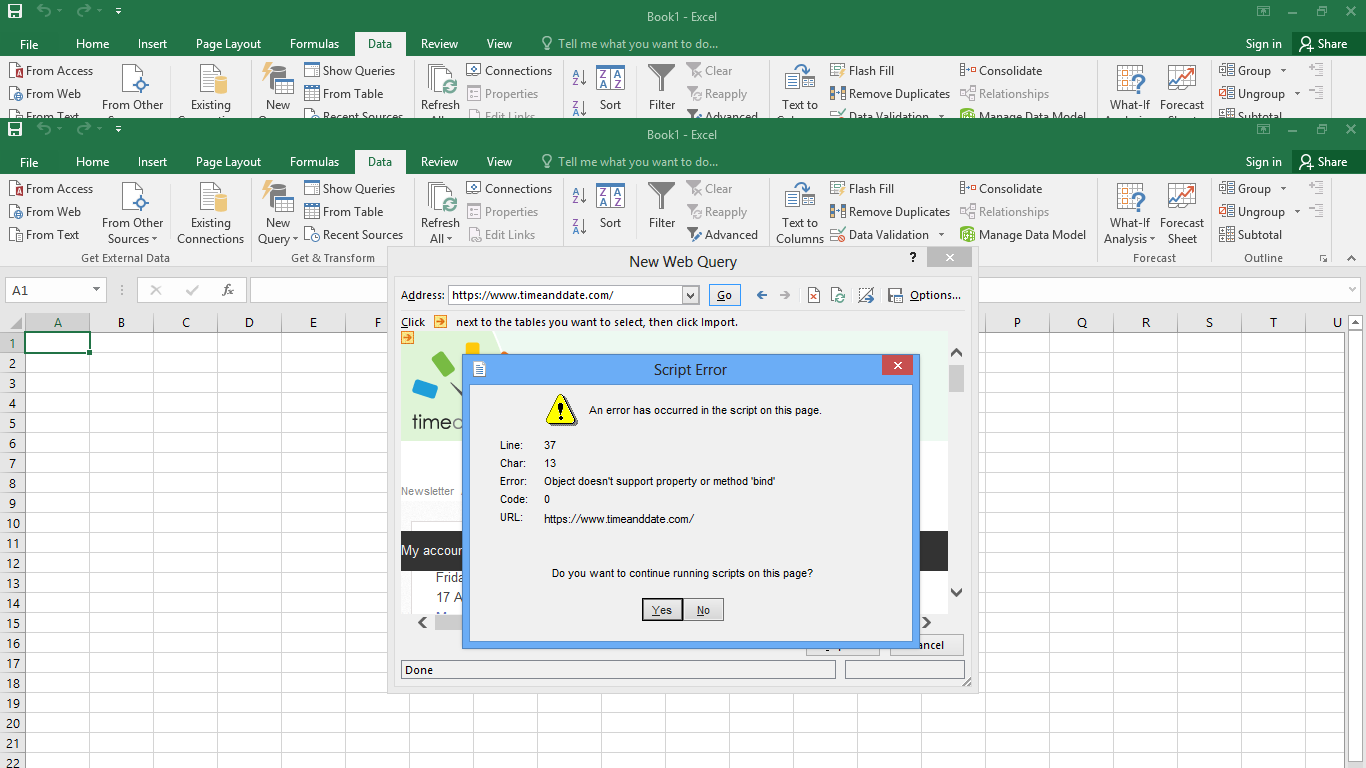This screenshot has width=1366, height=768.
Task: Open Existing Connections in the lower ribbon
Action: [210, 212]
